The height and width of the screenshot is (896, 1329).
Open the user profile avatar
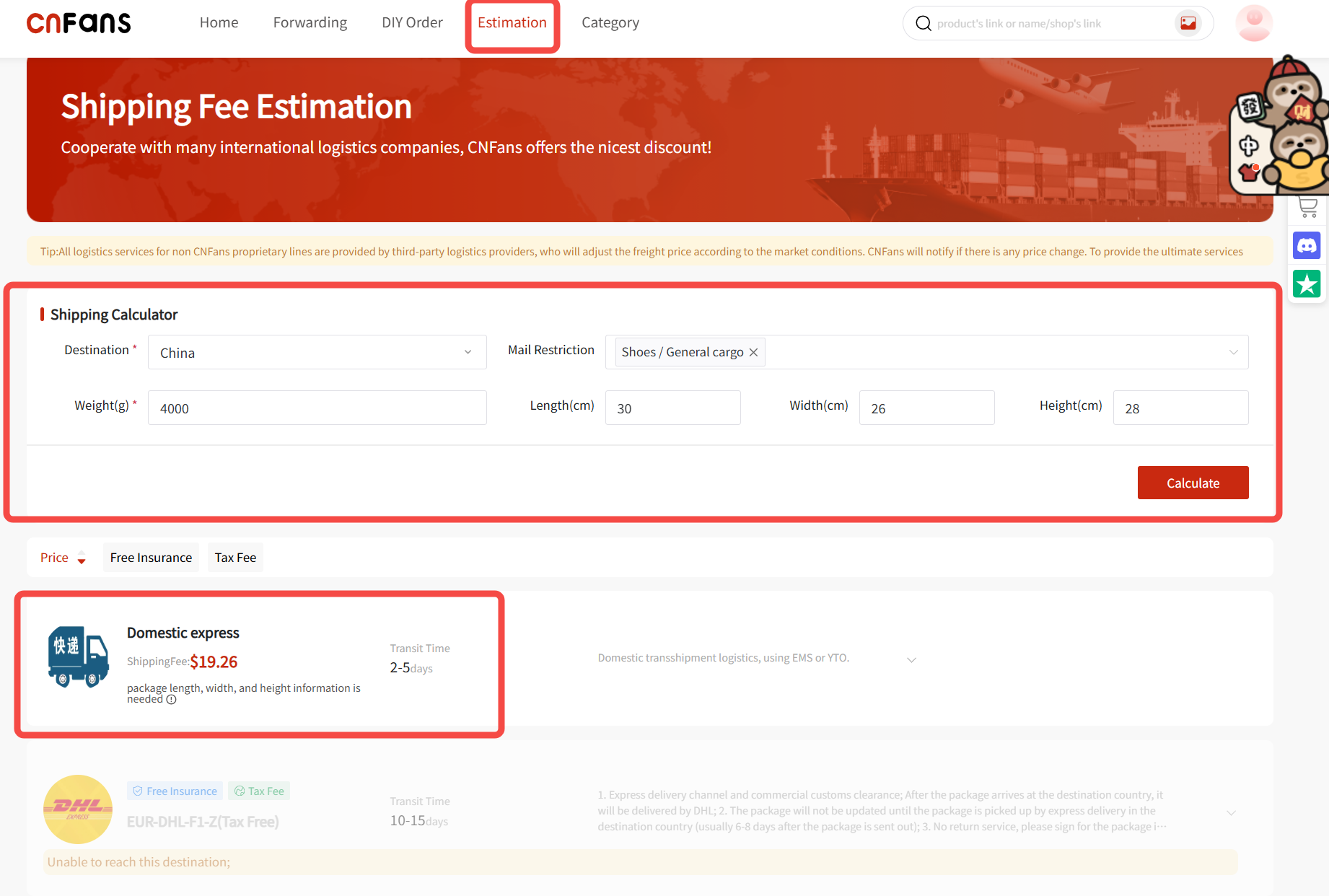[x=1253, y=23]
